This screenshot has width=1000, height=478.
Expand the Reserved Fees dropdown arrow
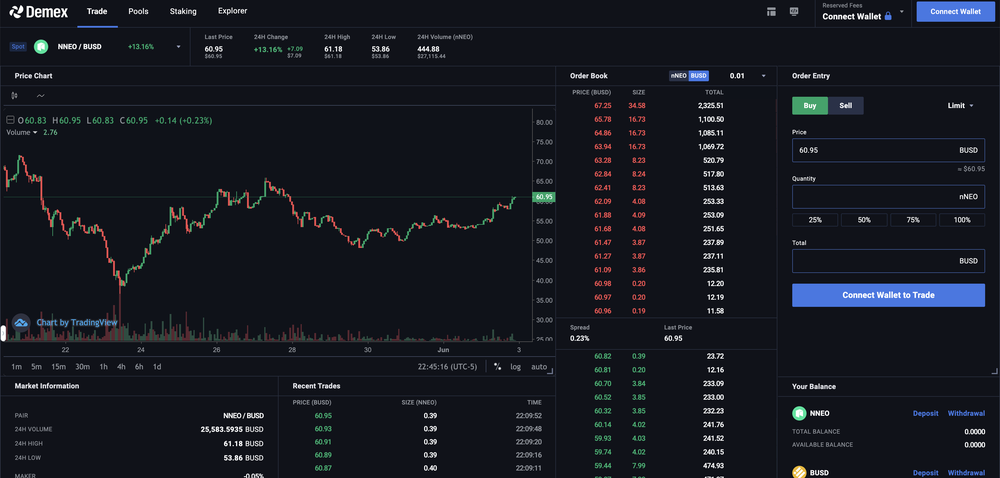click(x=902, y=11)
